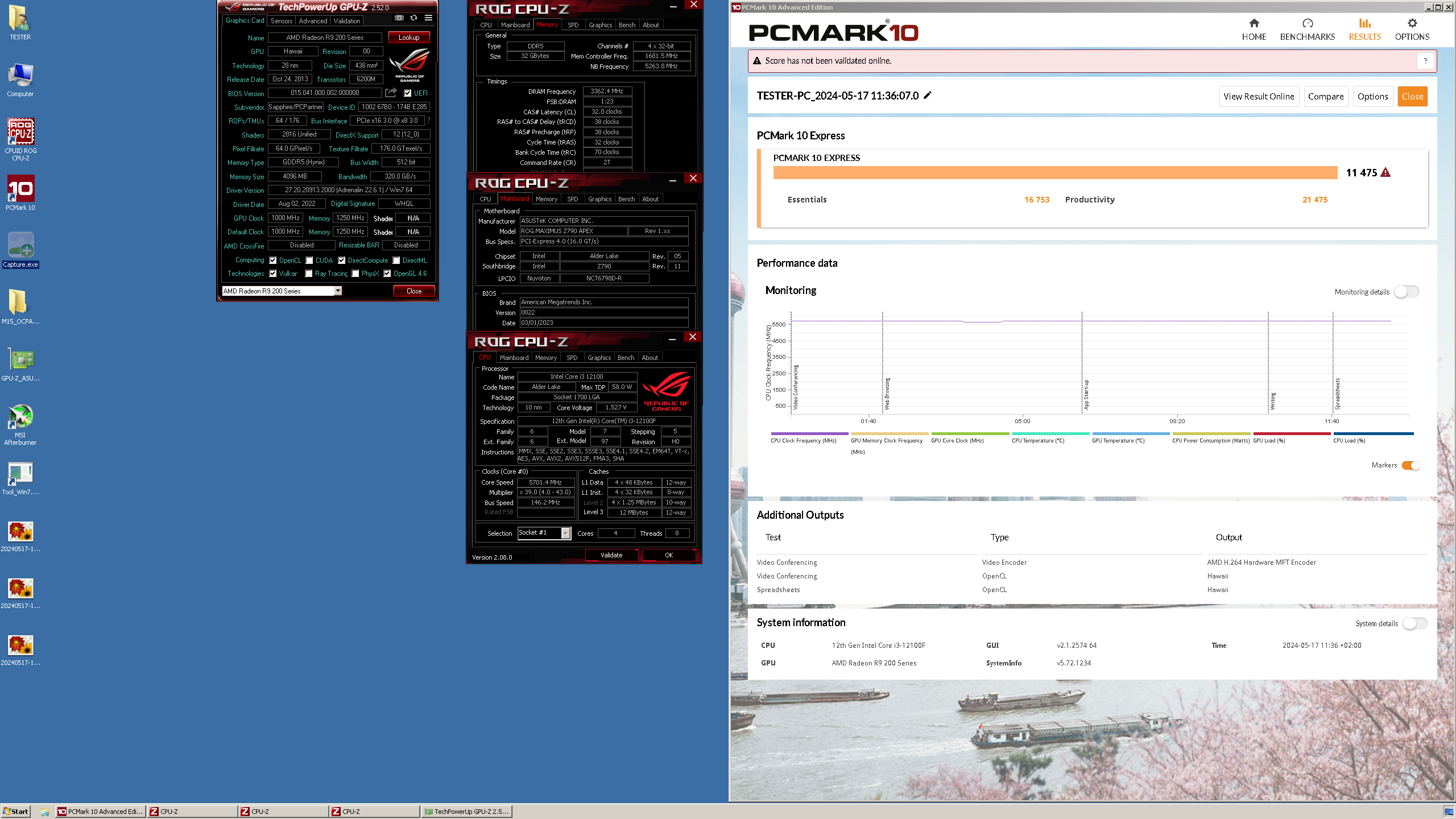Select the Capture.exe desktop icon
Screen dimensions: 1456x819
click(x=20, y=250)
